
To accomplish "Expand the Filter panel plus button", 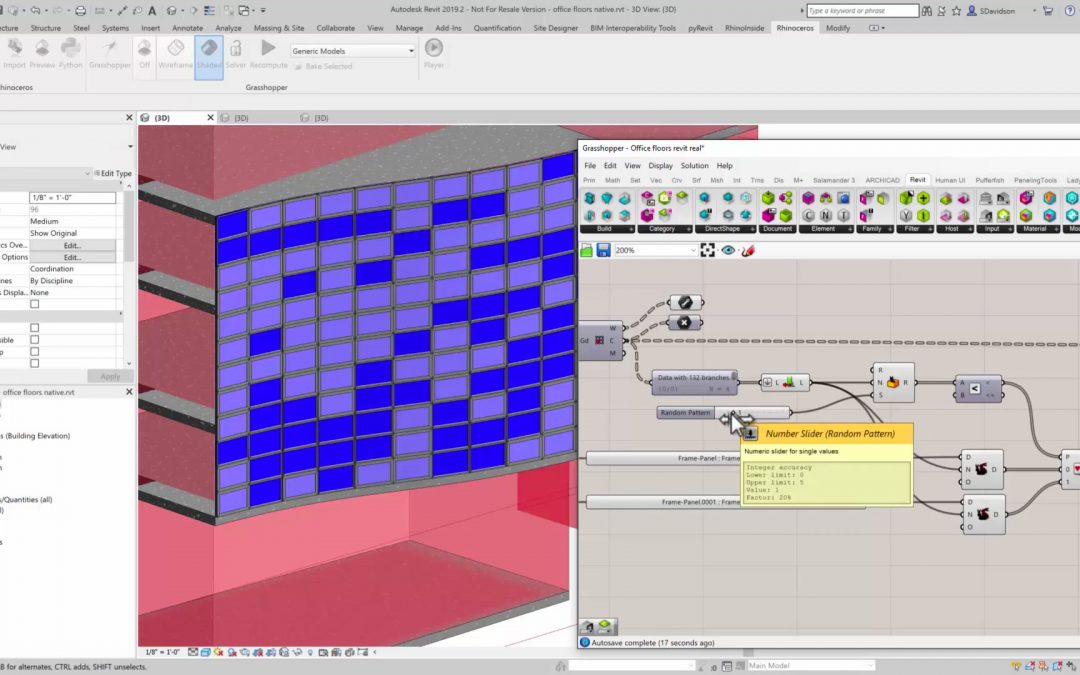I will point(931,229).
